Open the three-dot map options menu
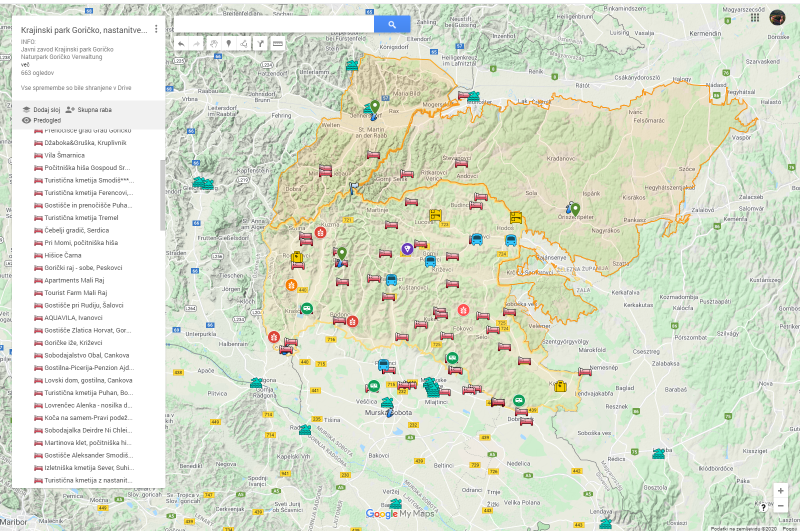 156,29
